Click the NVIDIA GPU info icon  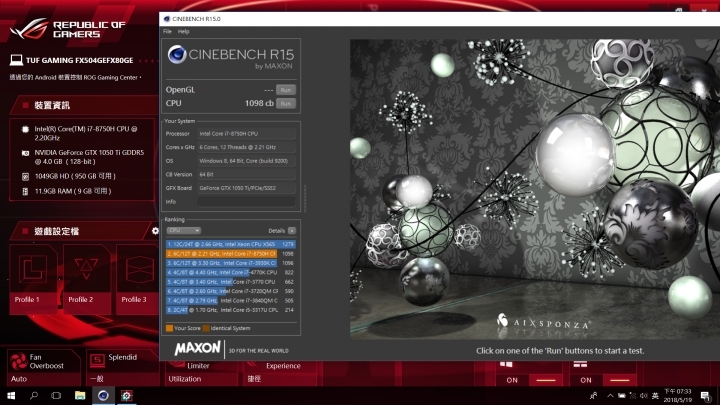(x=25, y=153)
